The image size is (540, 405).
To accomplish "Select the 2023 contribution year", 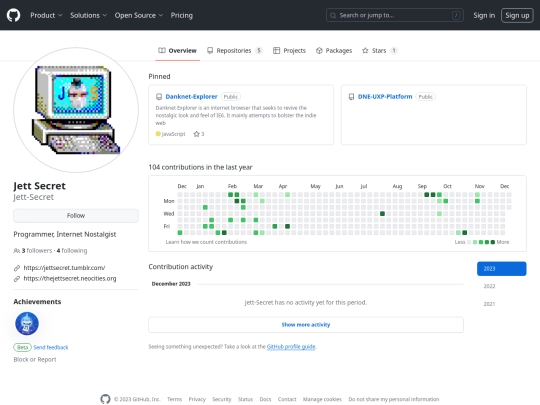I will tap(501, 269).
